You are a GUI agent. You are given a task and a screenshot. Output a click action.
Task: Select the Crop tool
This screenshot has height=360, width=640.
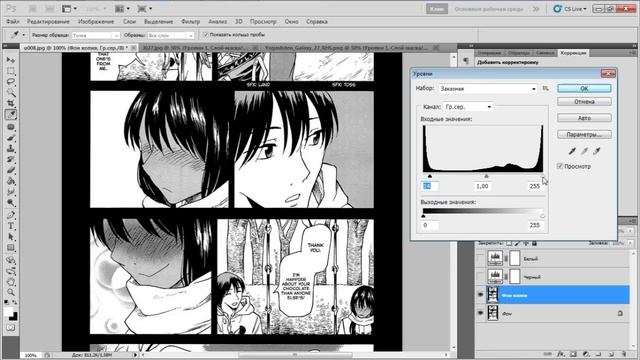pyautogui.click(x=11, y=103)
